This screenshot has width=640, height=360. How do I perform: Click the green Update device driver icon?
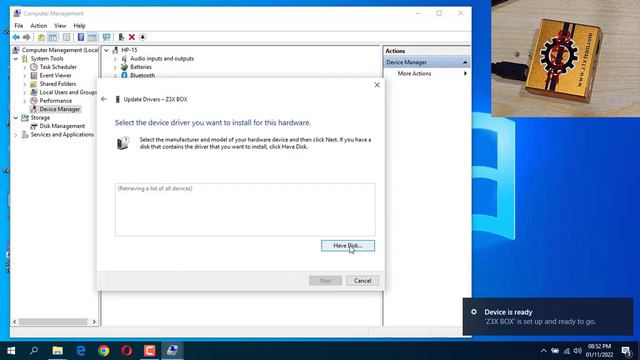(x=121, y=38)
